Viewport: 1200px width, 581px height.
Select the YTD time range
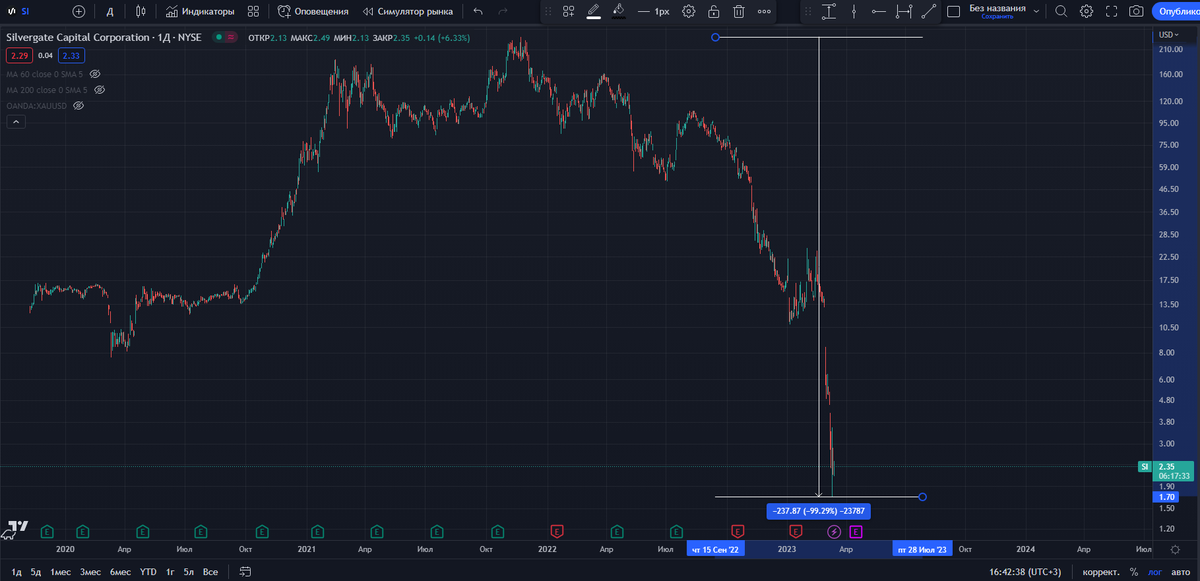(148, 571)
